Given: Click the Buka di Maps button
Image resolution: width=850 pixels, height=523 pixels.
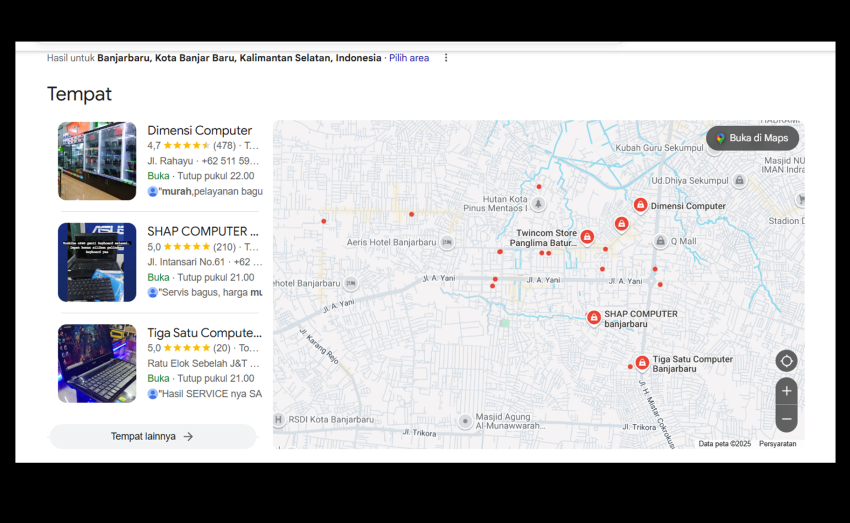Looking at the screenshot, I should [x=752, y=138].
